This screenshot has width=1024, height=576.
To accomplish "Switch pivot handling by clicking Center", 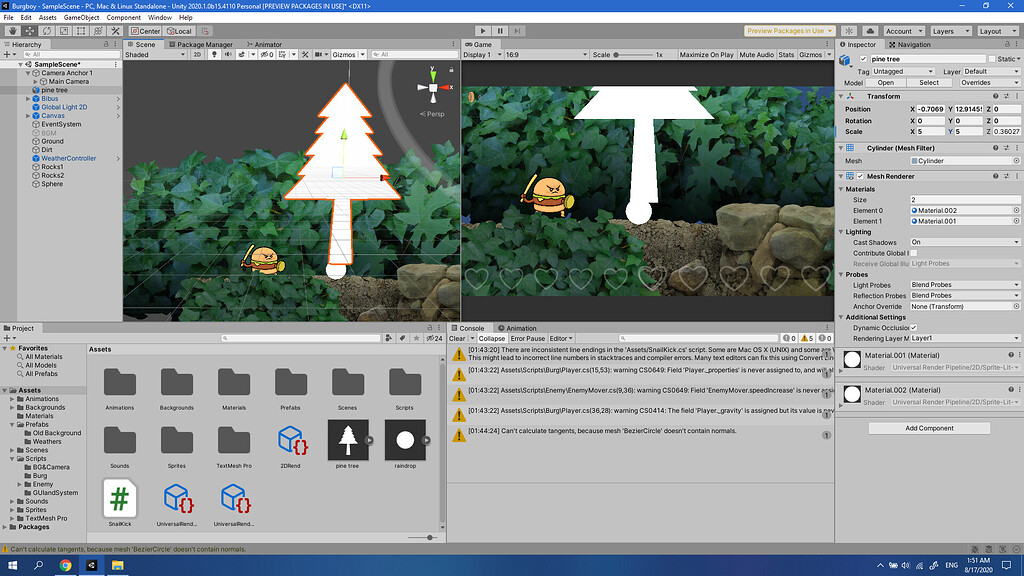I will [145, 30].
